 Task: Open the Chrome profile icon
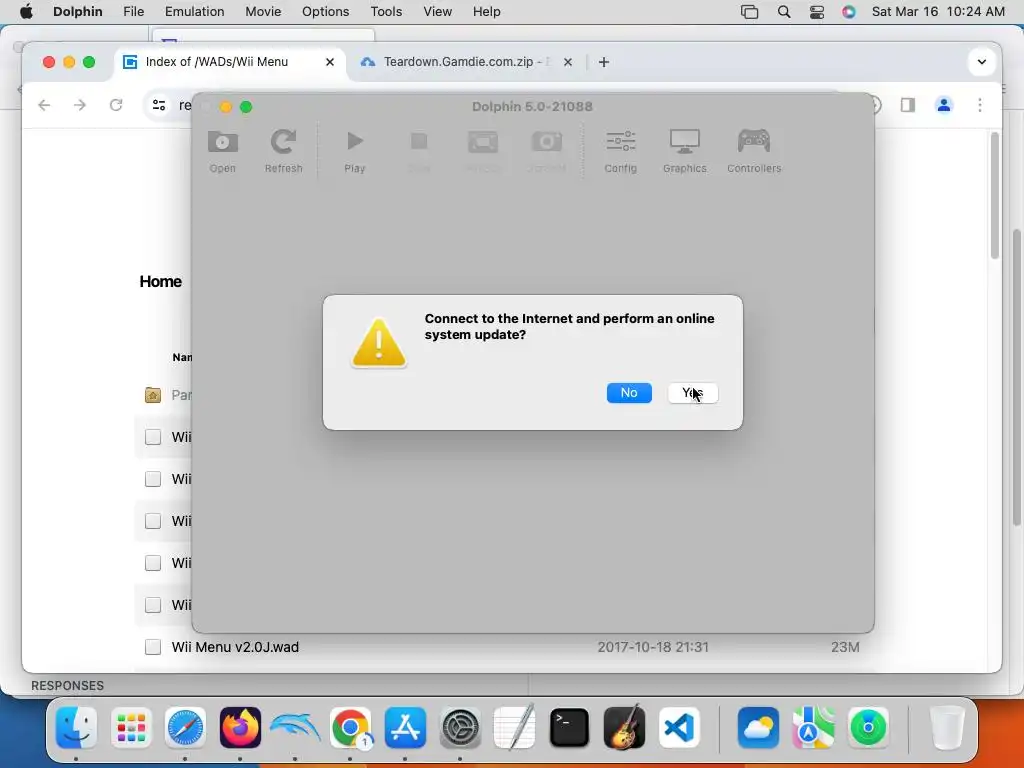[x=944, y=105]
